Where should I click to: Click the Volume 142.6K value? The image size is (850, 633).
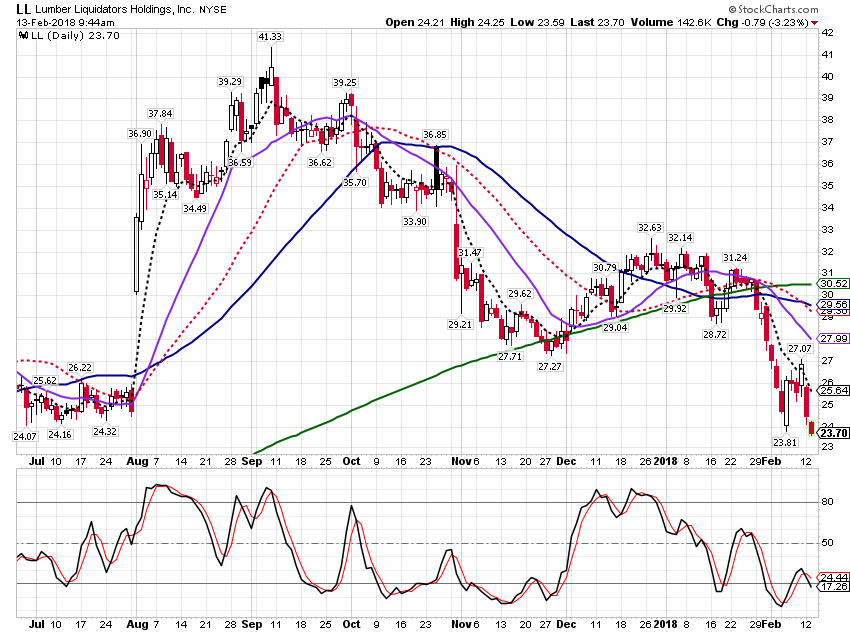(x=671, y=22)
